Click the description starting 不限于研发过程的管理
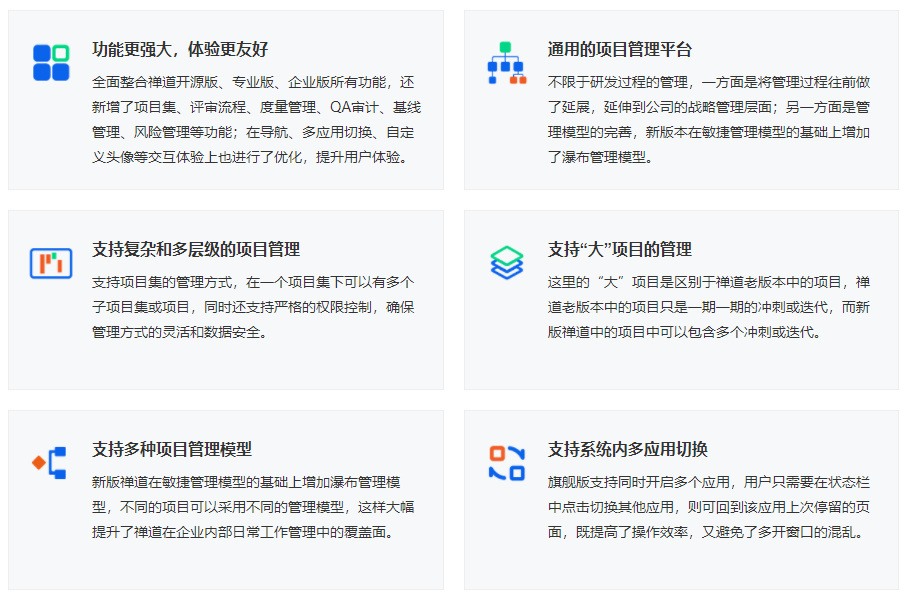 point(709,119)
